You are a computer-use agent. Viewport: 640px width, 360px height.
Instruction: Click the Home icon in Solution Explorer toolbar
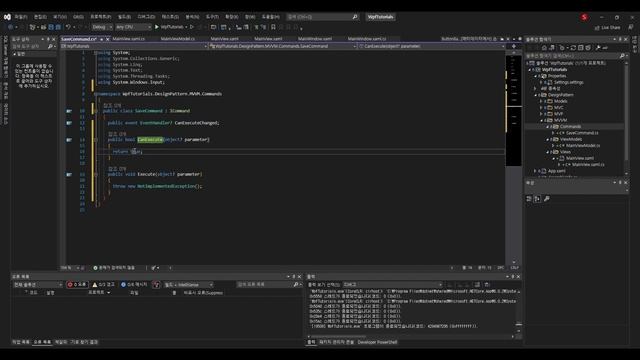(544, 48)
